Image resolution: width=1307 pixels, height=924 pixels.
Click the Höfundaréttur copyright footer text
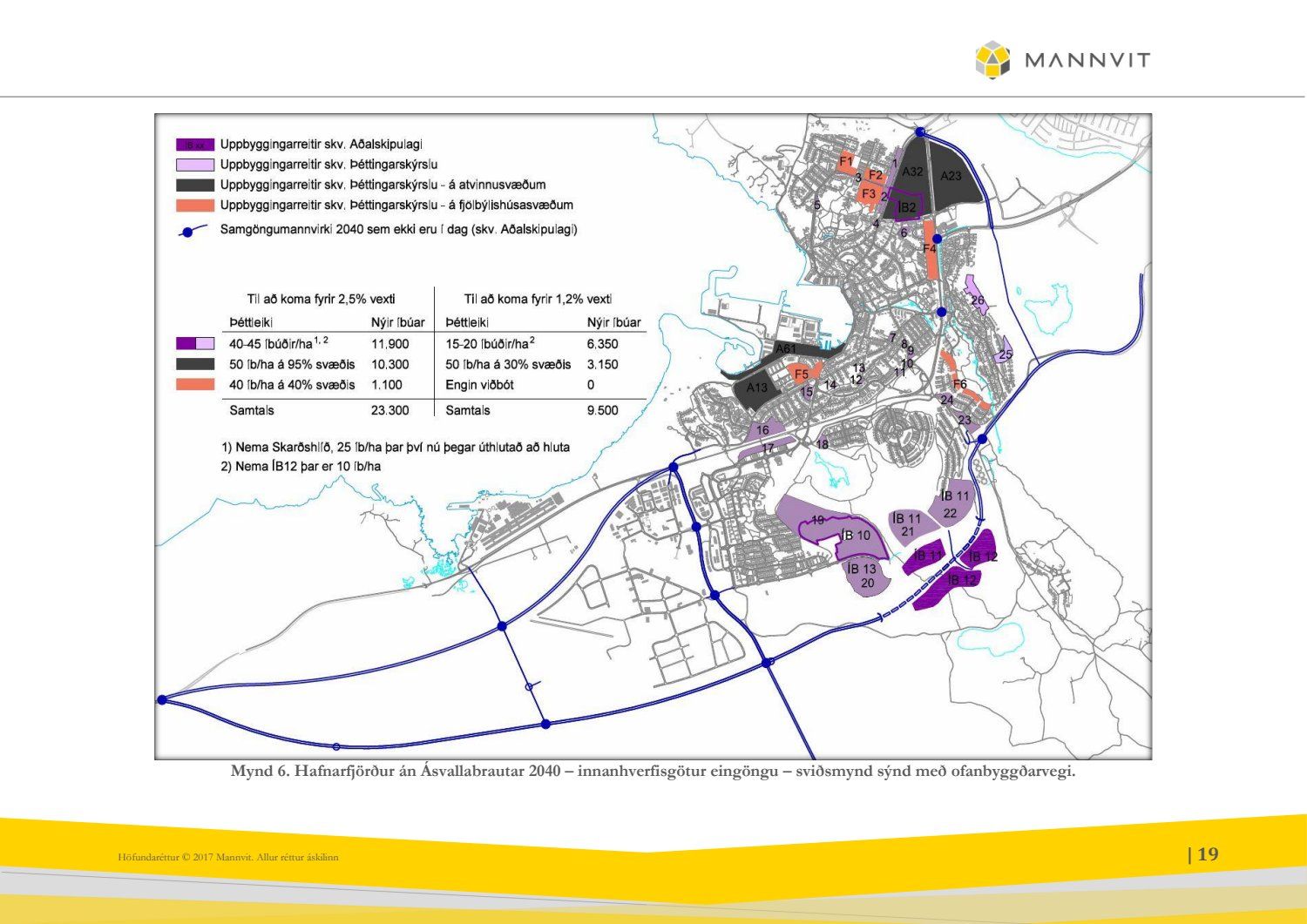coord(228,857)
